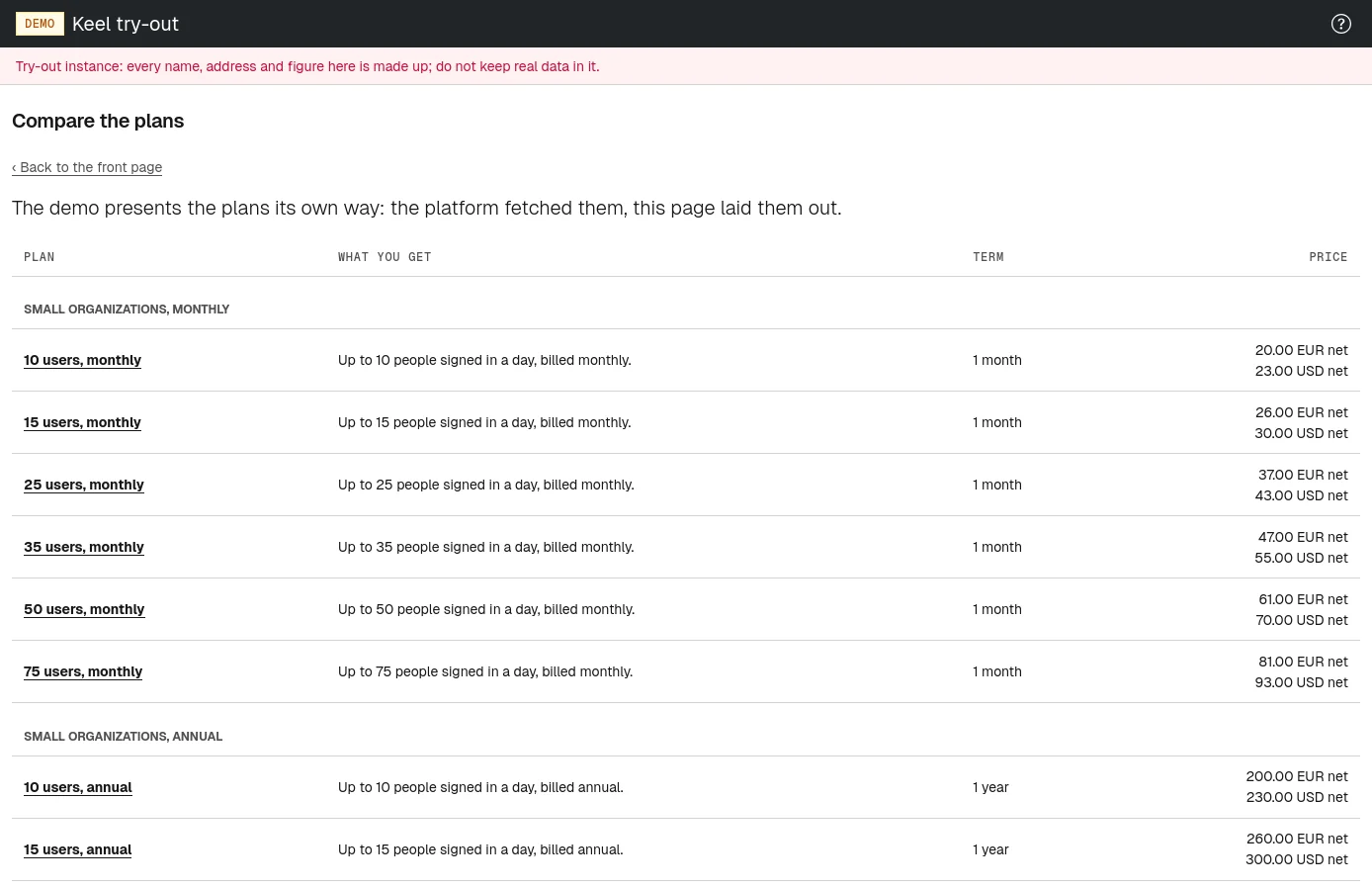Click the try-out instance warning banner text

point(307,66)
